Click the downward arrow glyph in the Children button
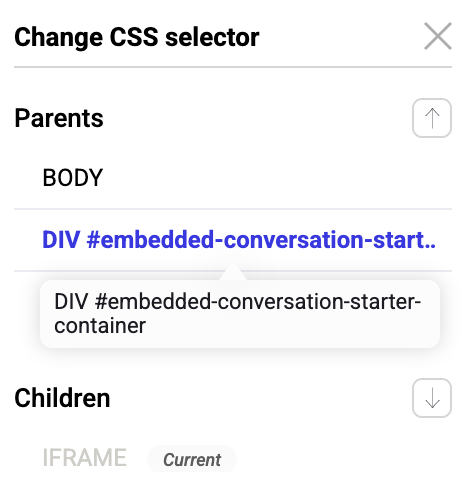 pos(432,398)
